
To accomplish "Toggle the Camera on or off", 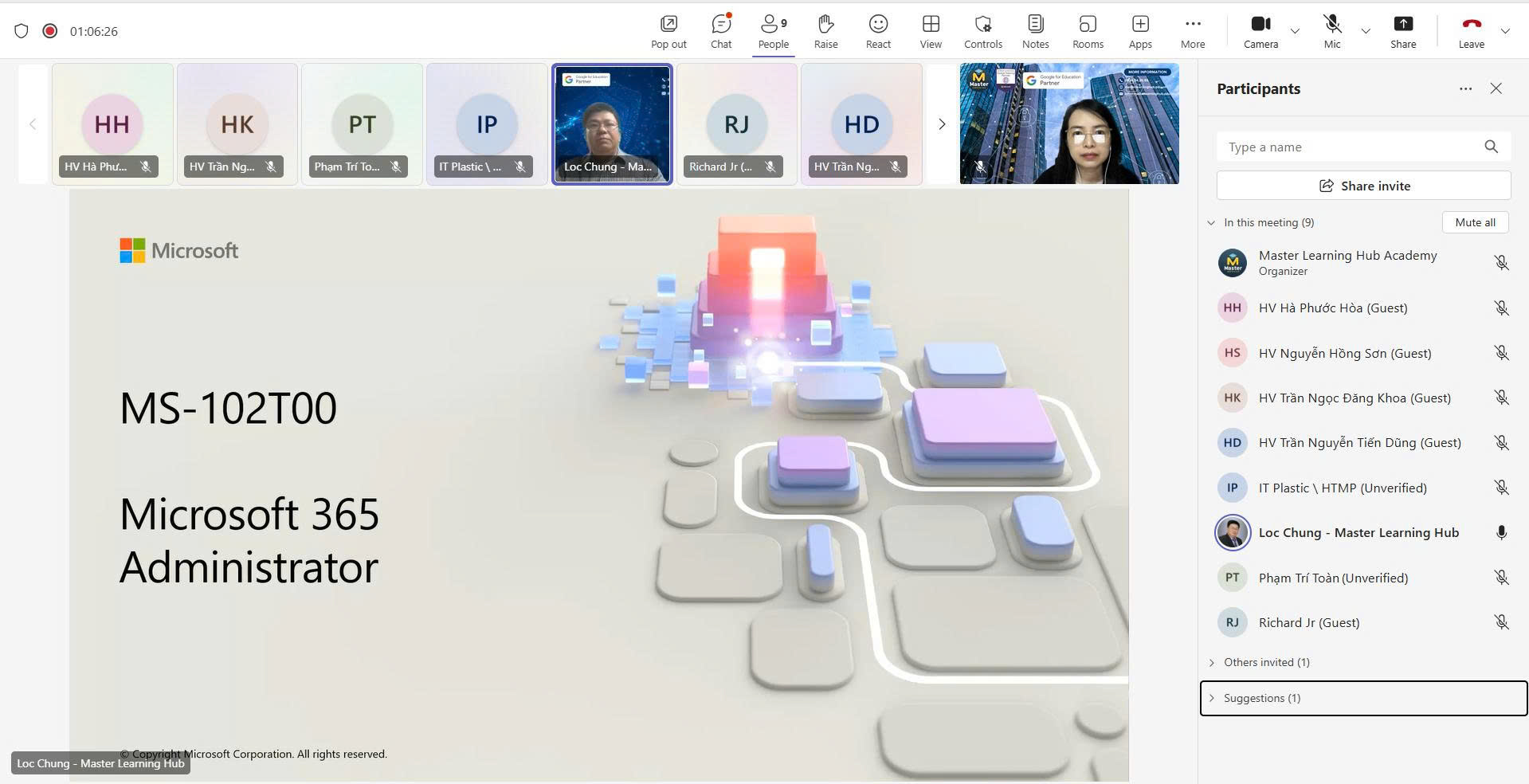I will 1260,32.
